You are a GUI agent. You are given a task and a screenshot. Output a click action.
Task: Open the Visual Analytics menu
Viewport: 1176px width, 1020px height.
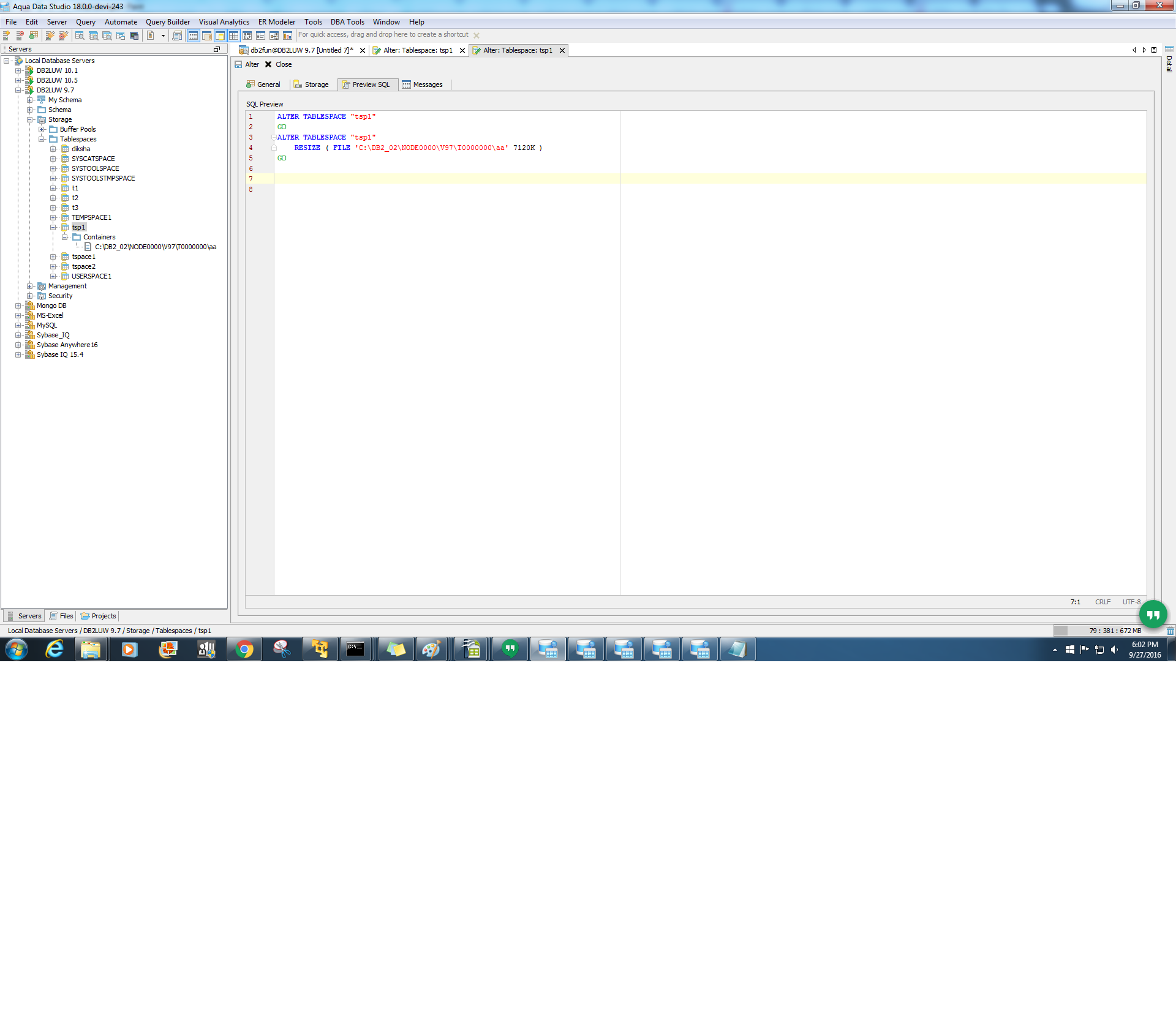[224, 22]
